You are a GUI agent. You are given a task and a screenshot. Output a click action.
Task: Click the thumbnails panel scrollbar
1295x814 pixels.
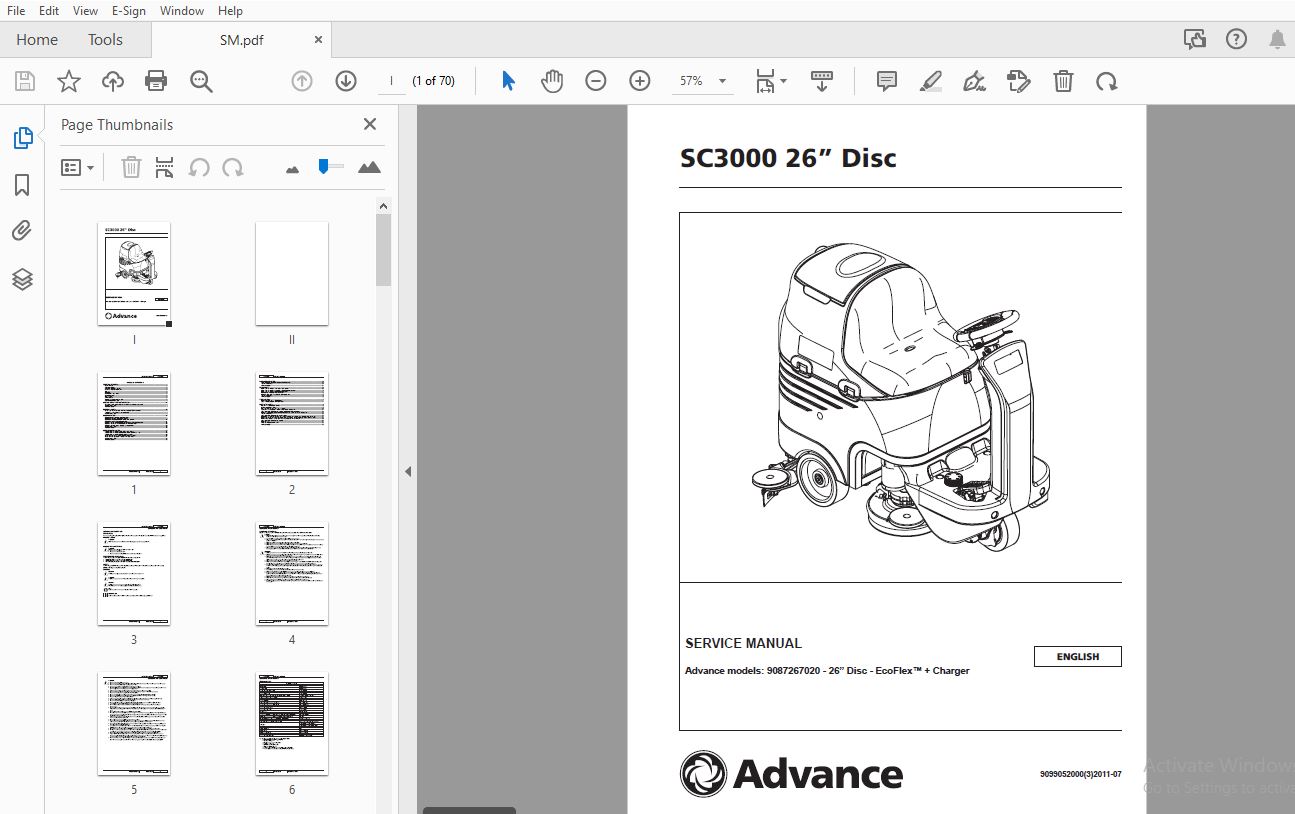point(383,250)
